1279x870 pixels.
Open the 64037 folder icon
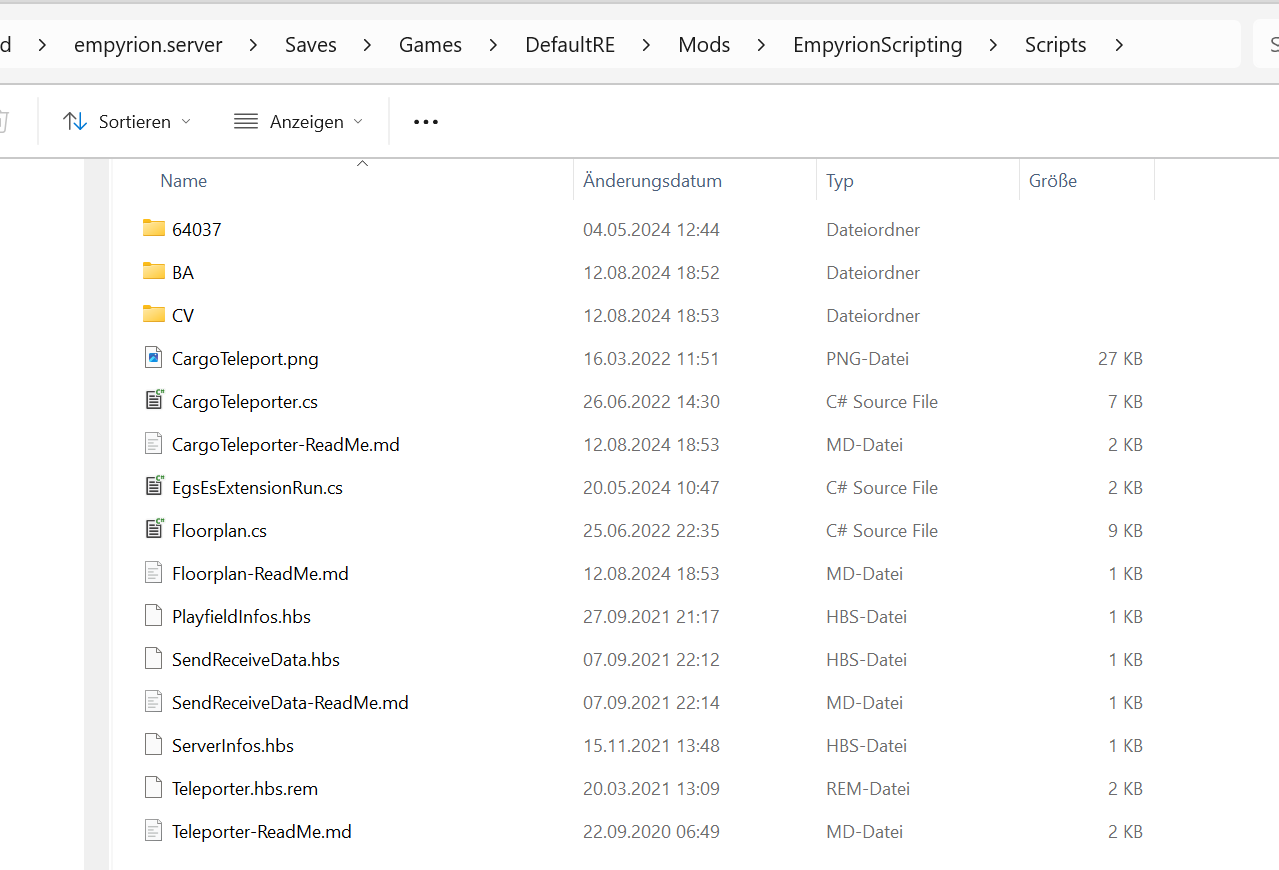[153, 229]
